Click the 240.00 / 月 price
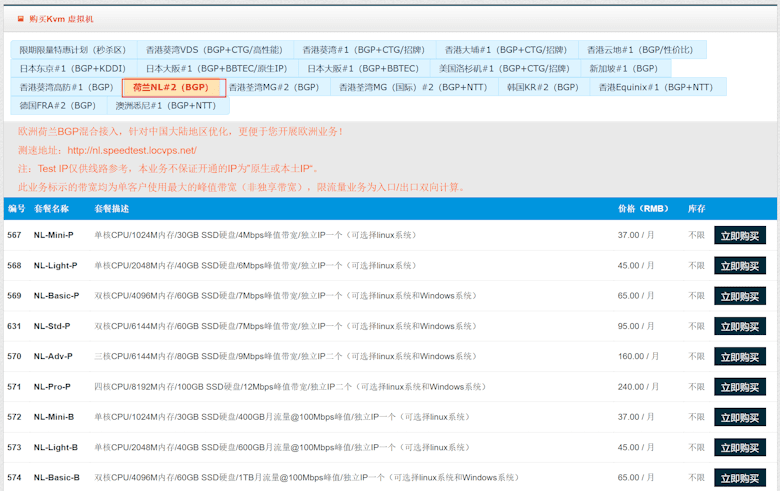This screenshot has width=780, height=491. tap(638, 387)
